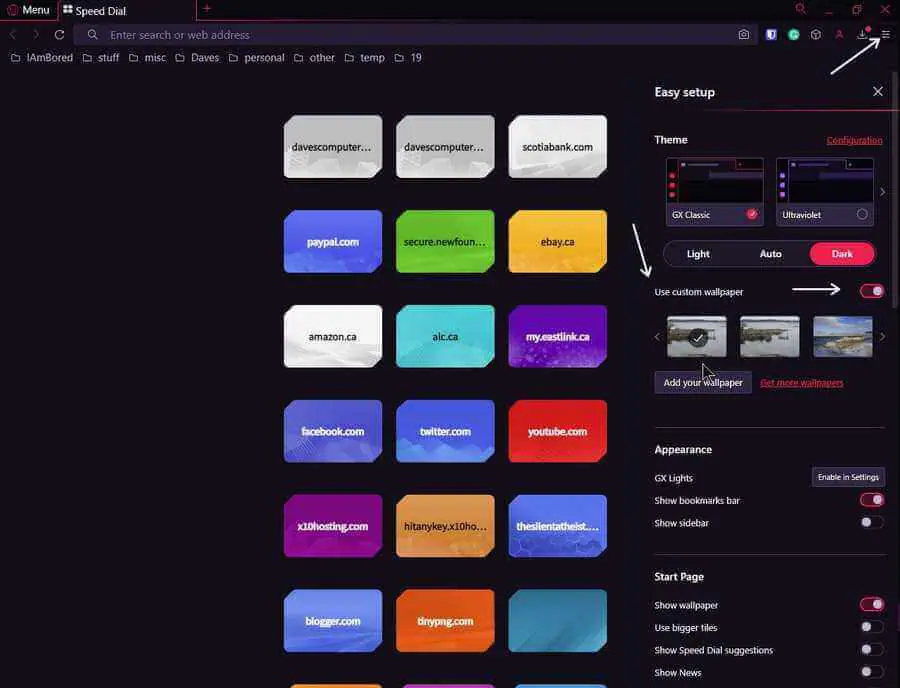This screenshot has width=900, height=688.
Task: Open the blogger.com Speed Dial tile
Action: [x=333, y=621]
